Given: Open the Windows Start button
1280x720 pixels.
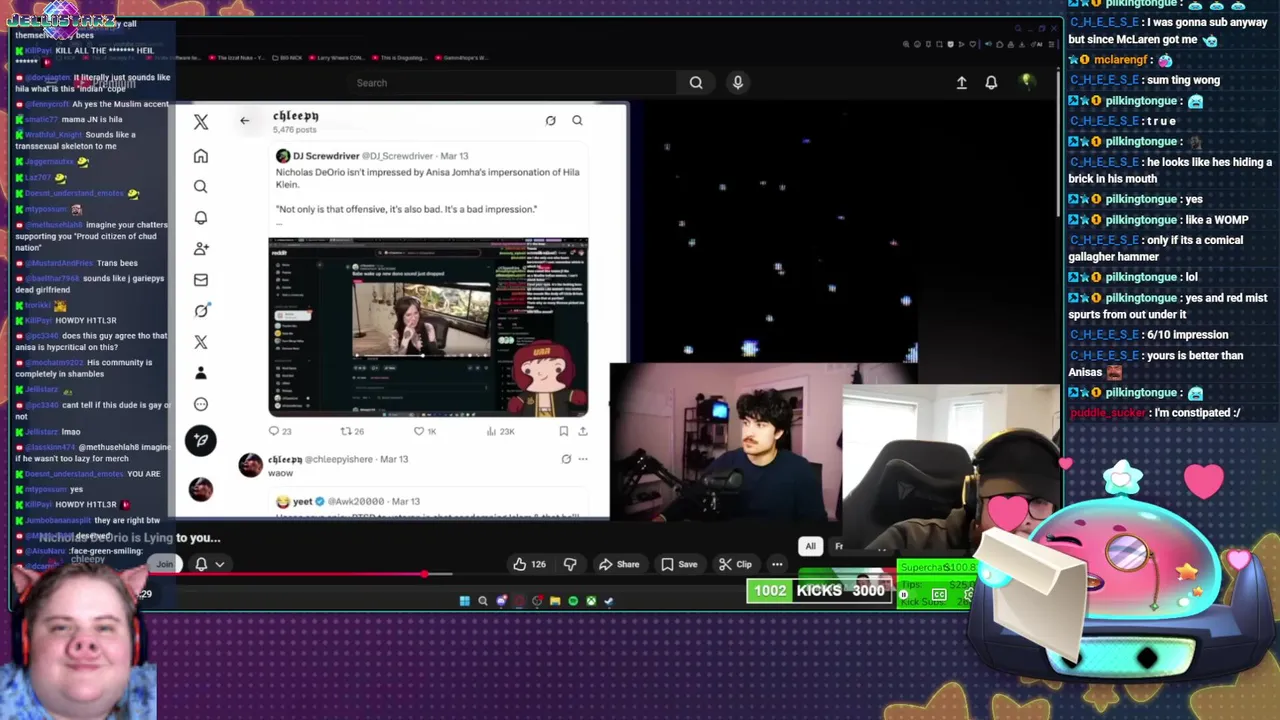Looking at the screenshot, I should coord(464,601).
